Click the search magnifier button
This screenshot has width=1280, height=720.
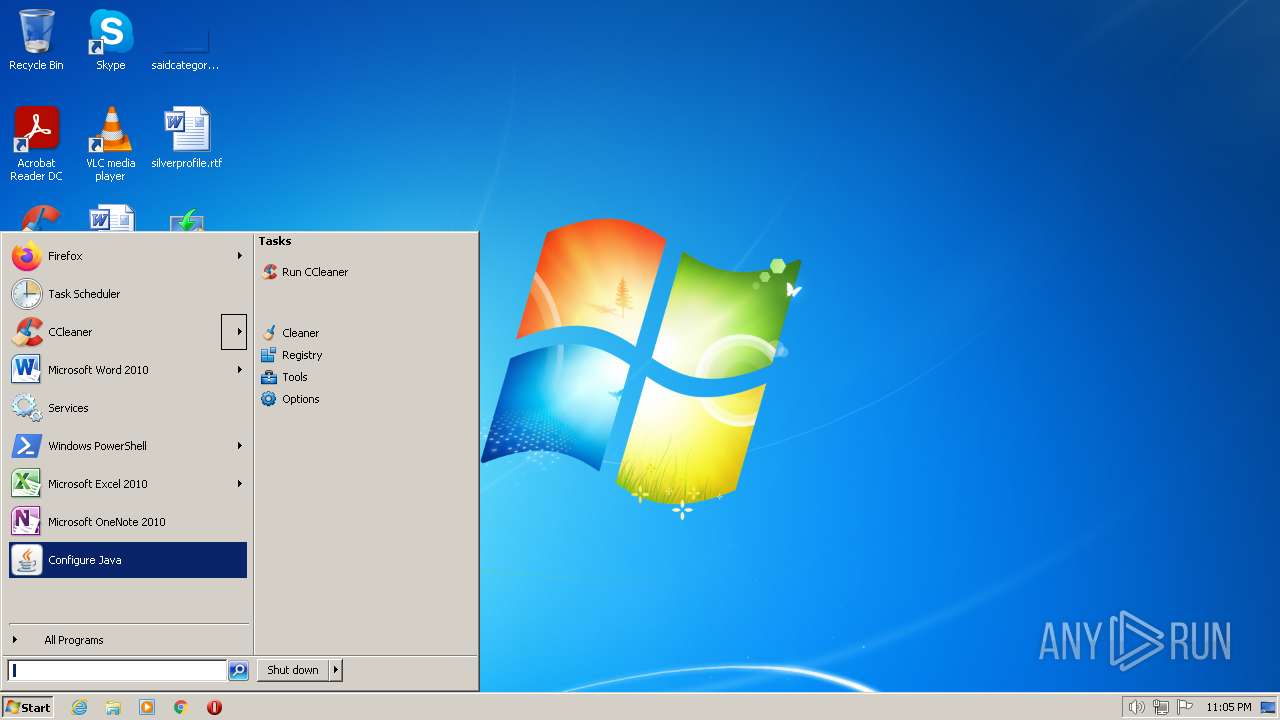238,671
